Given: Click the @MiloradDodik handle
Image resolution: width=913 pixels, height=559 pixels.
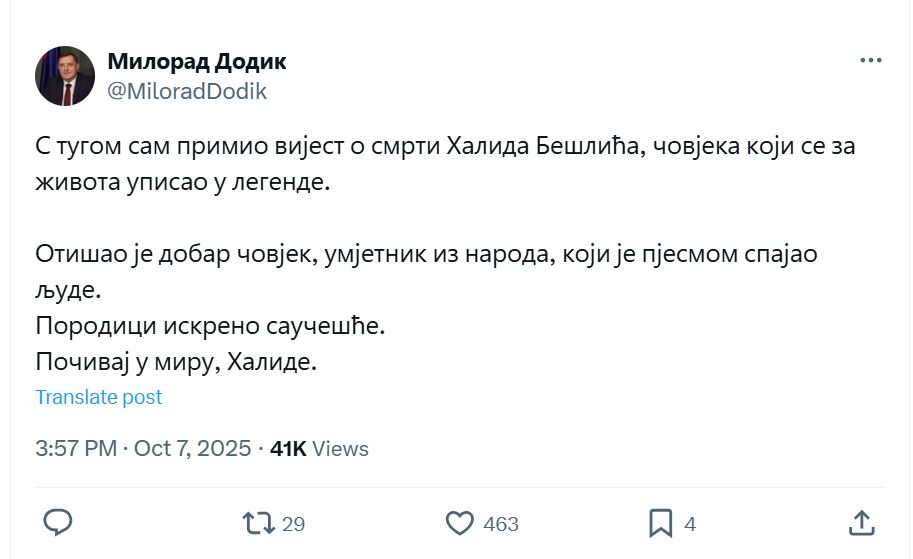Looking at the screenshot, I should [x=187, y=91].
